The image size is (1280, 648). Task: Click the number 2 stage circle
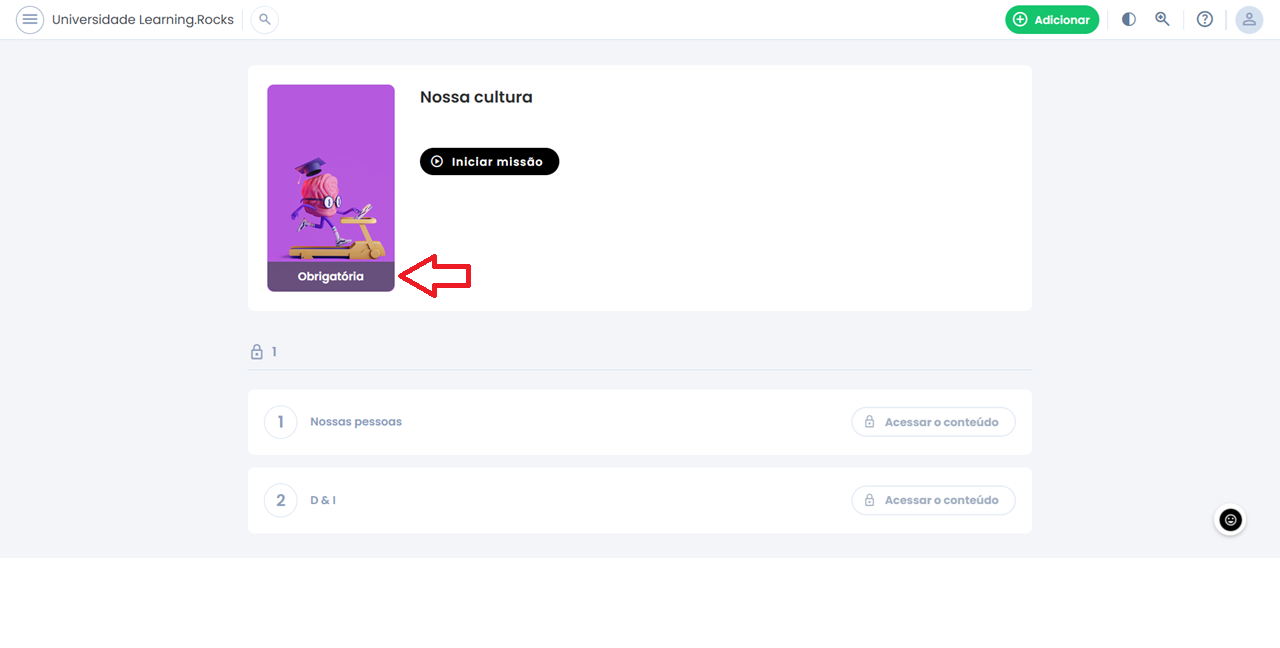pos(281,500)
